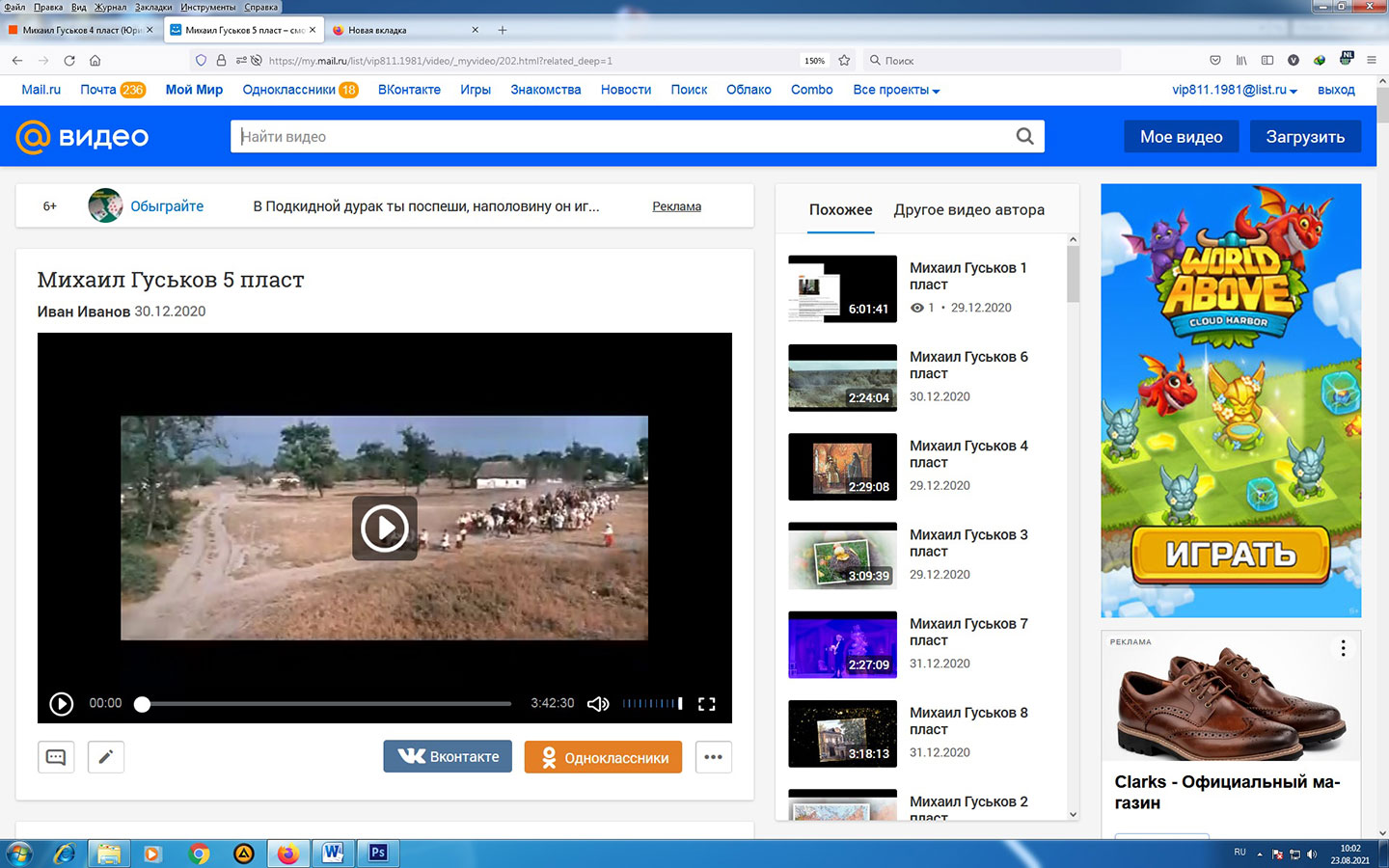Click the magnifier search icon in video search
Screen dimensions: 1389x868
click(1024, 137)
